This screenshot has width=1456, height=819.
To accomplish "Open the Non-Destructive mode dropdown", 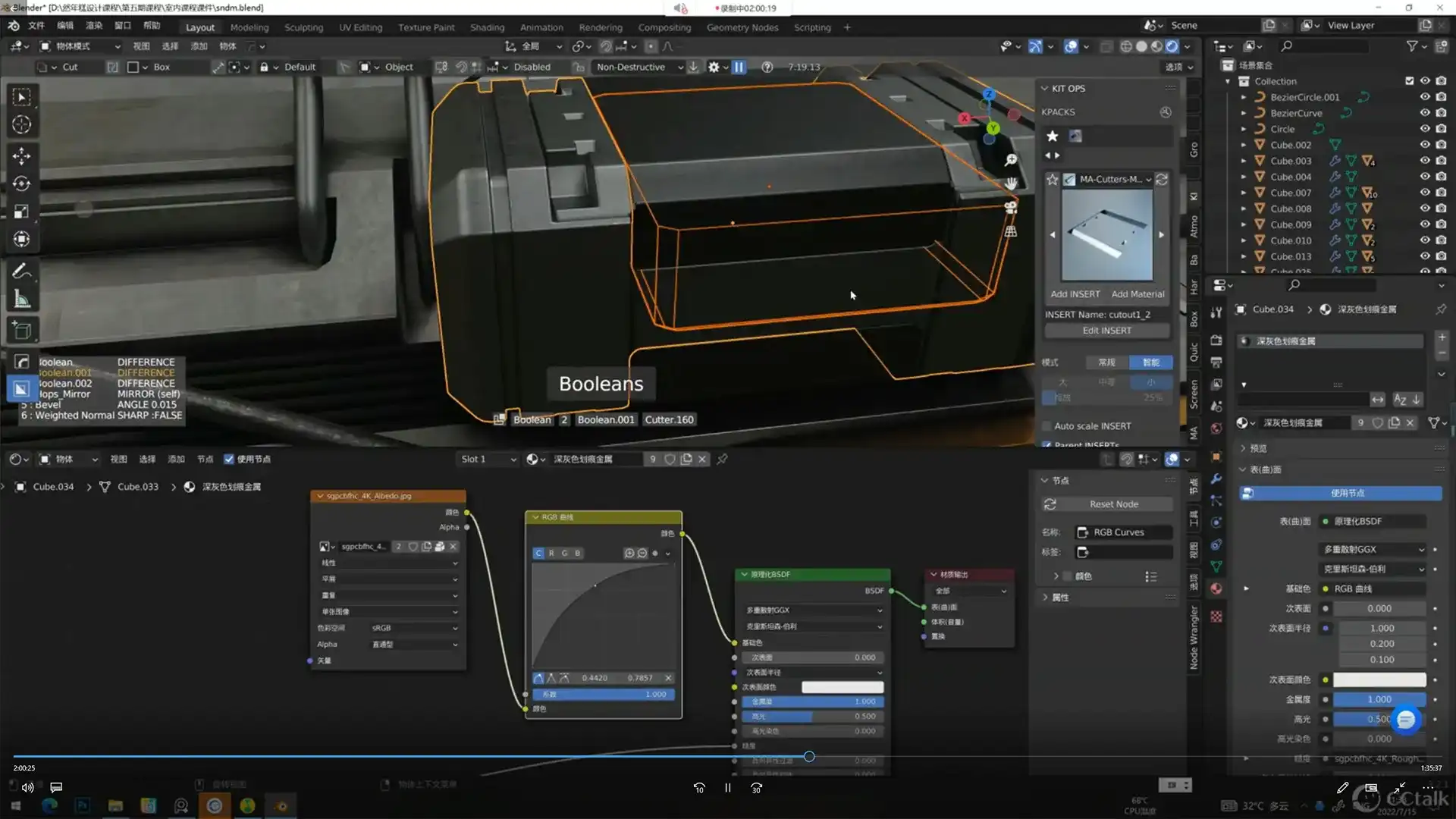I will [x=639, y=67].
